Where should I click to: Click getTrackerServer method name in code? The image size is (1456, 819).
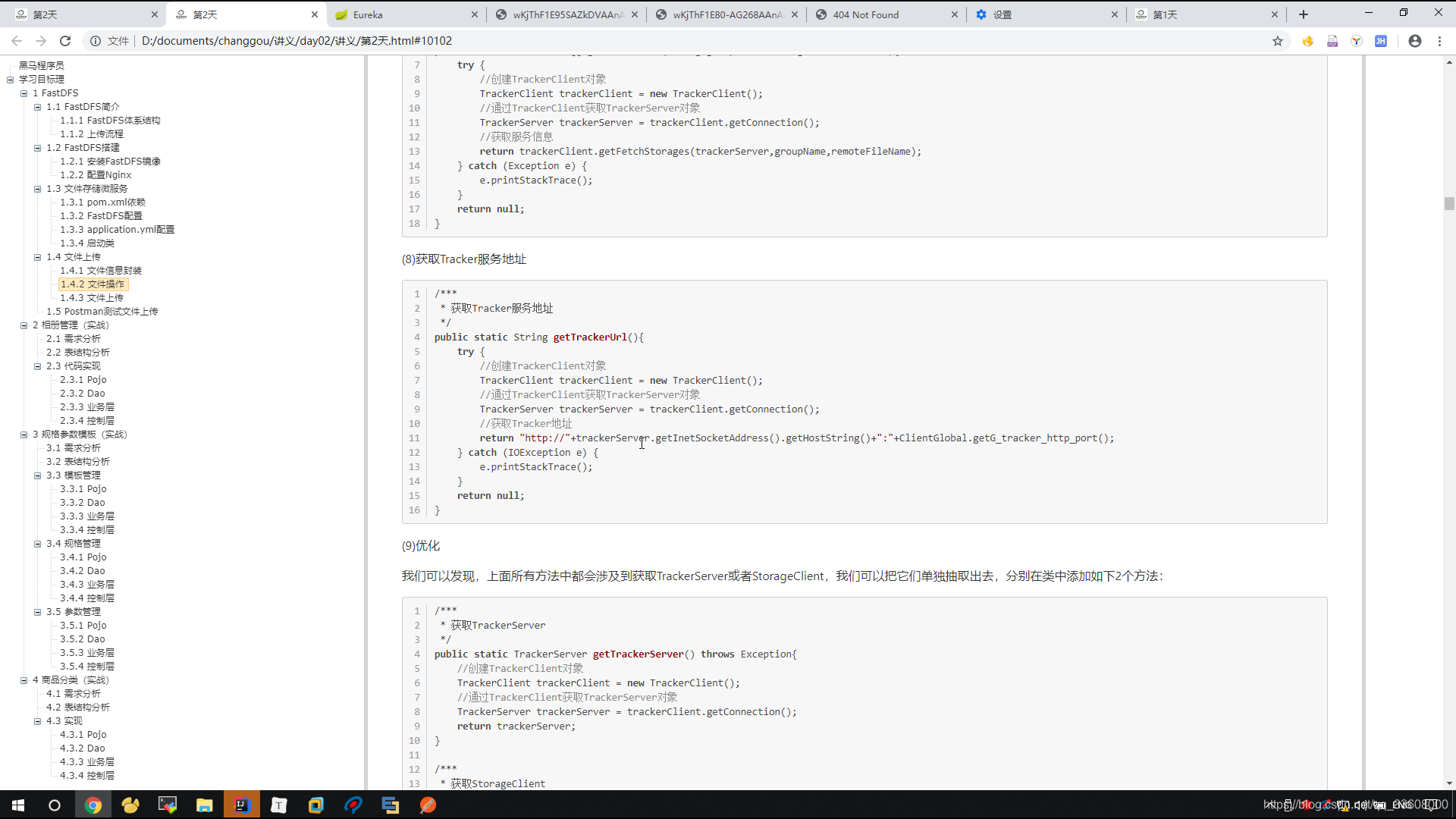click(x=639, y=654)
